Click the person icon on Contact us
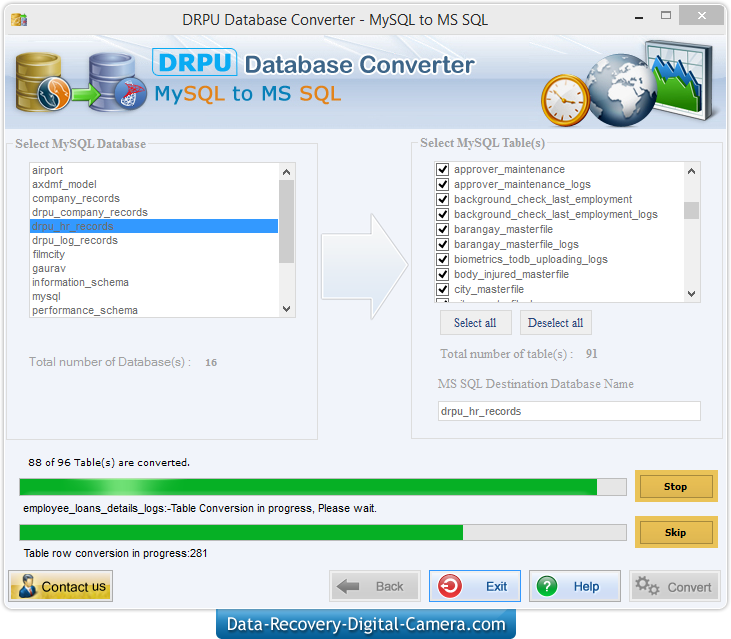 [x=28, y=586]
